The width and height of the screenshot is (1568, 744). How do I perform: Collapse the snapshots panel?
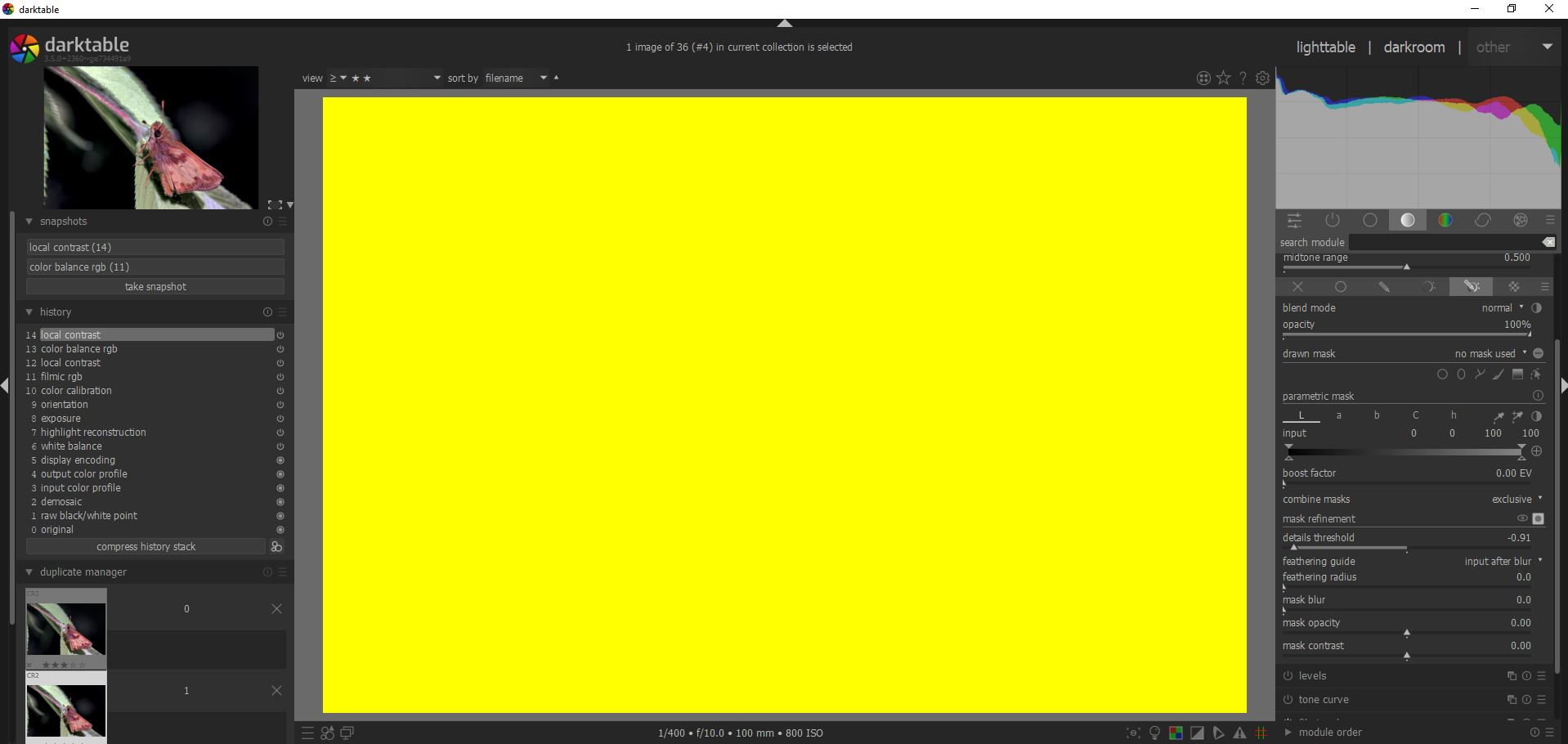tap(29, 222)
